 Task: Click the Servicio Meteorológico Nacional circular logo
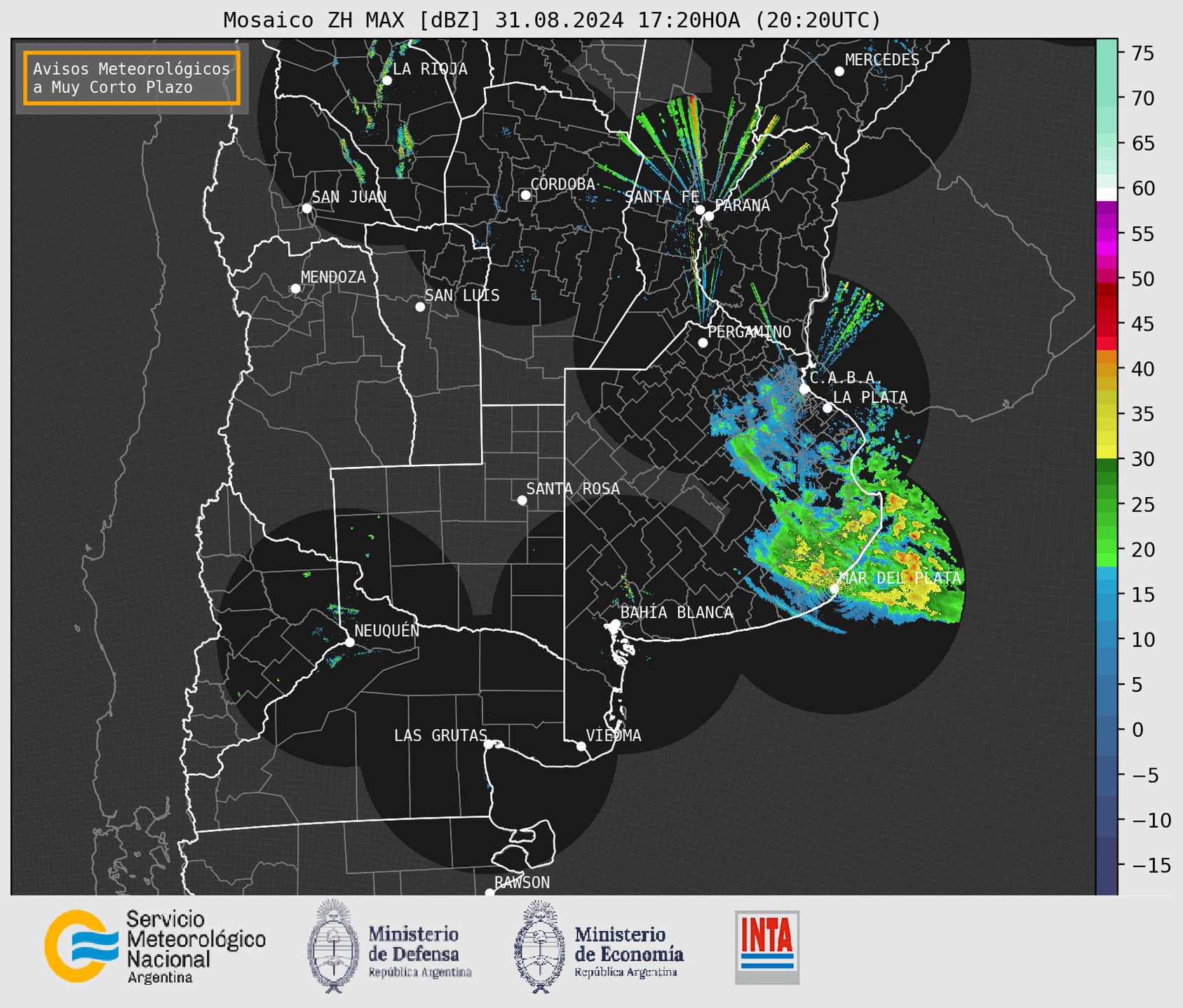tap(81, 946)
